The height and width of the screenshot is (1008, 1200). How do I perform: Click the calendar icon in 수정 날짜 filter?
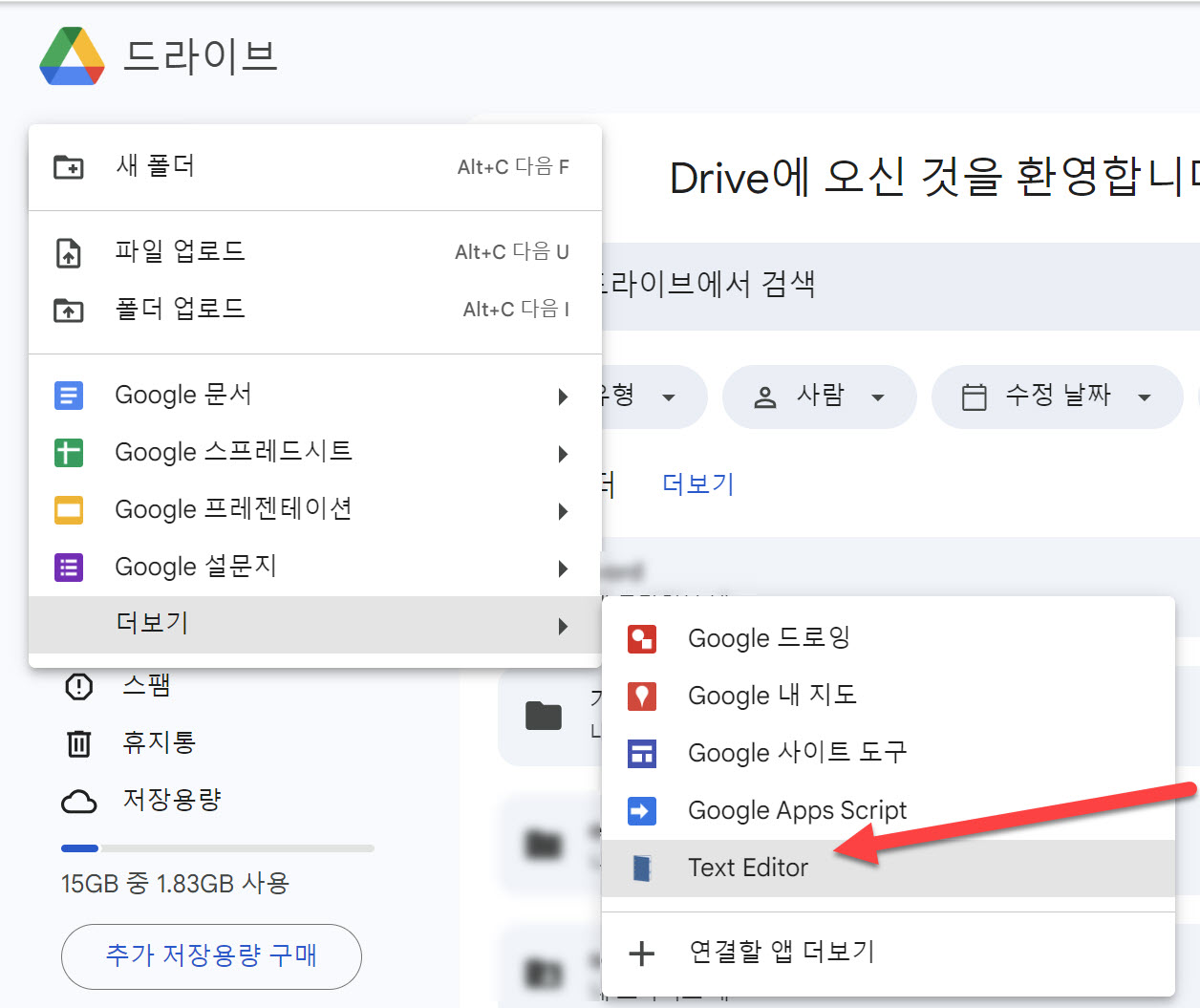[974, 397]
